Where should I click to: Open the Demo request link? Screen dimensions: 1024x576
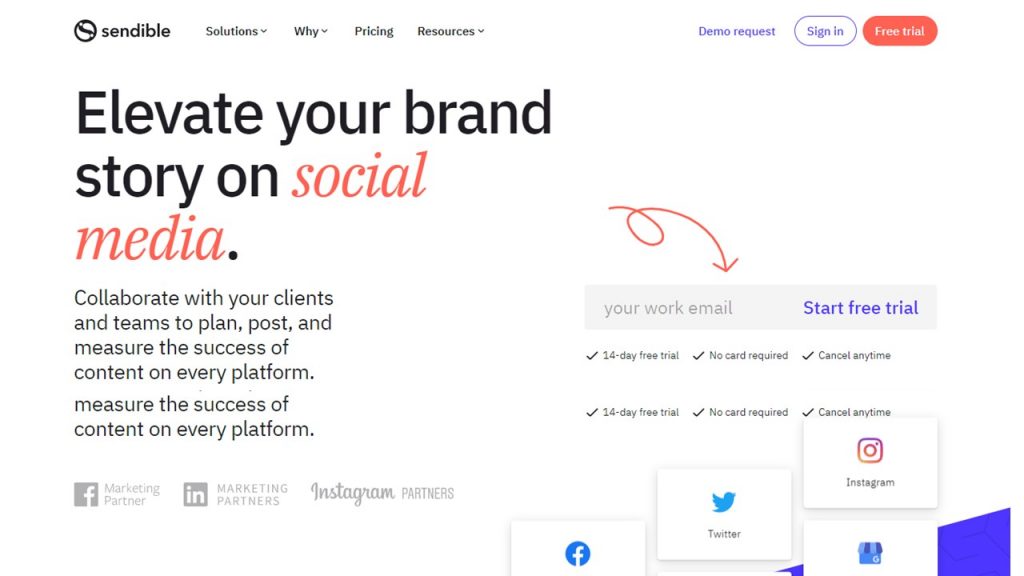[x=737, y=31]
